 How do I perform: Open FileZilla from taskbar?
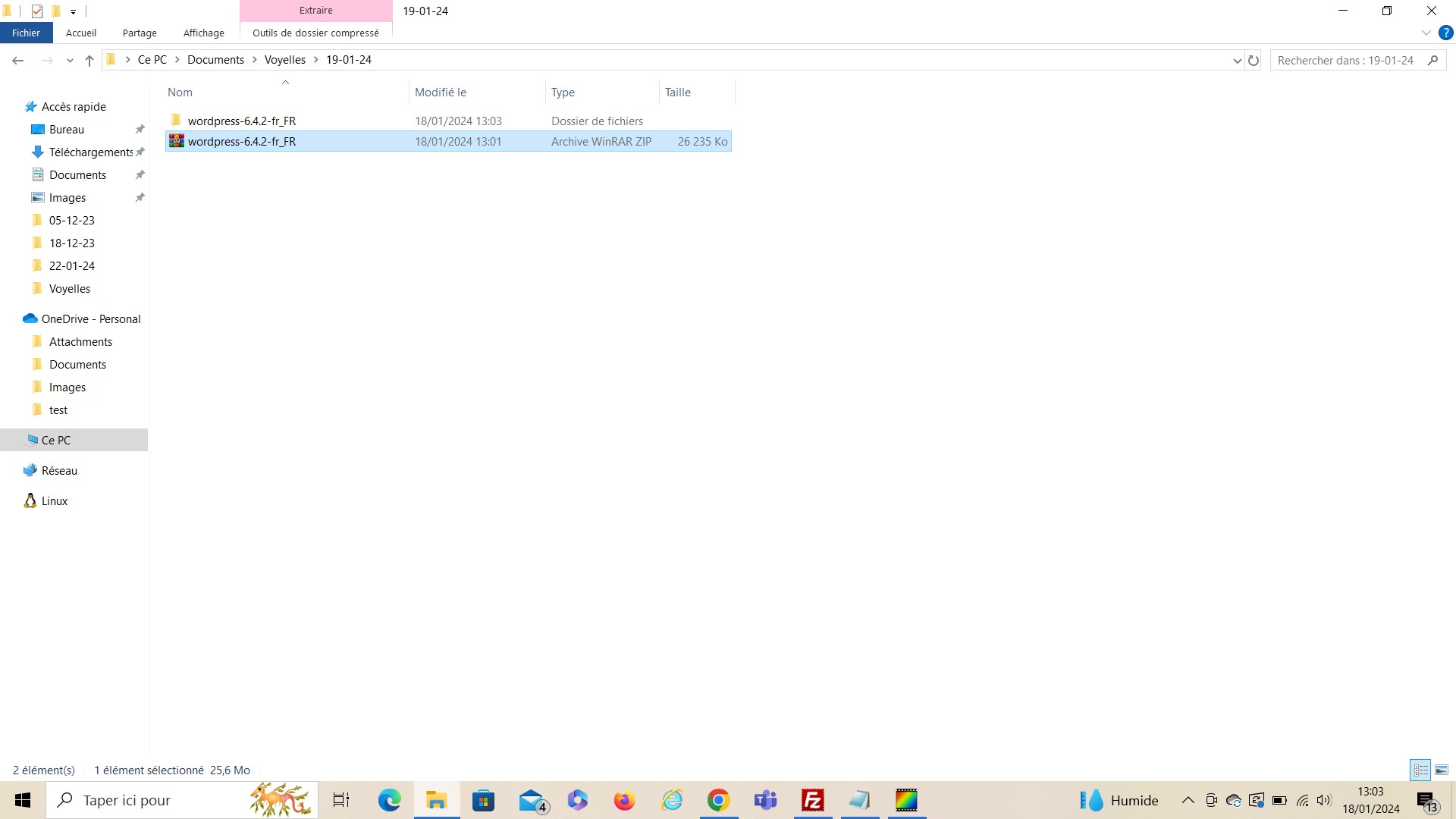[813, 800]
